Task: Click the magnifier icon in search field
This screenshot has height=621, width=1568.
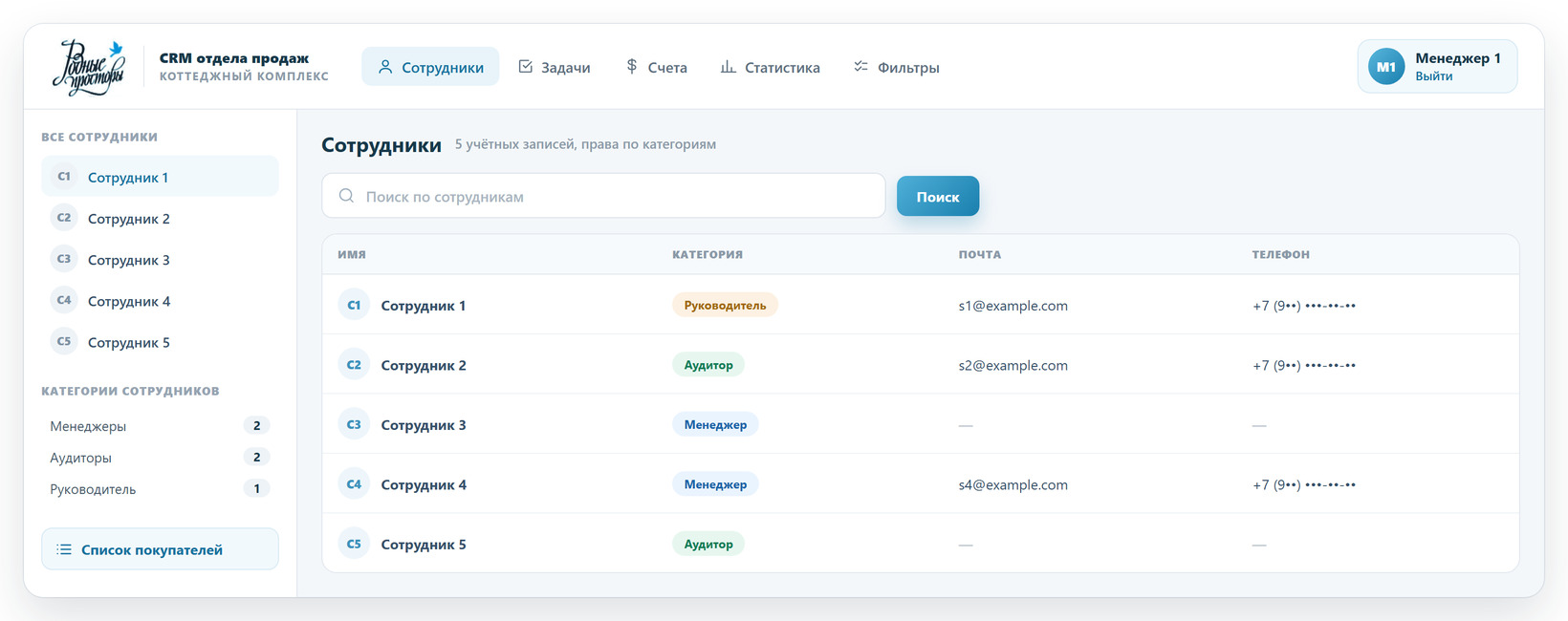Action: click(x=346, y=196)
